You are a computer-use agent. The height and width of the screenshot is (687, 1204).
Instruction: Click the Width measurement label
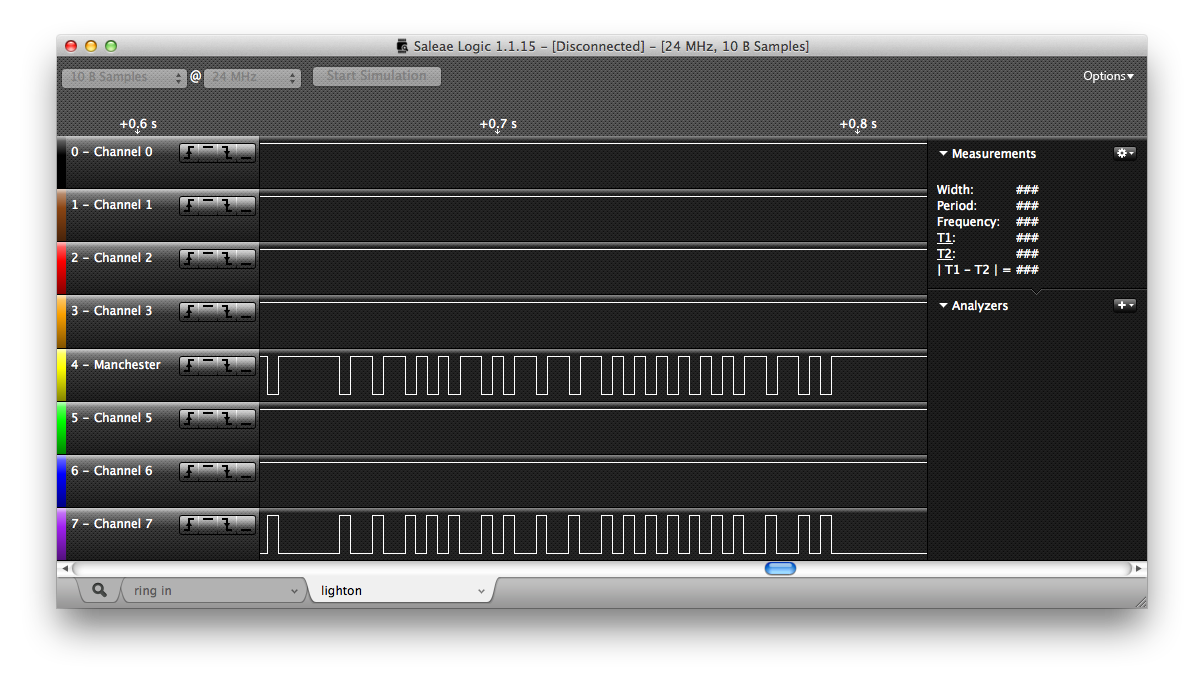[x=955, y=190]
